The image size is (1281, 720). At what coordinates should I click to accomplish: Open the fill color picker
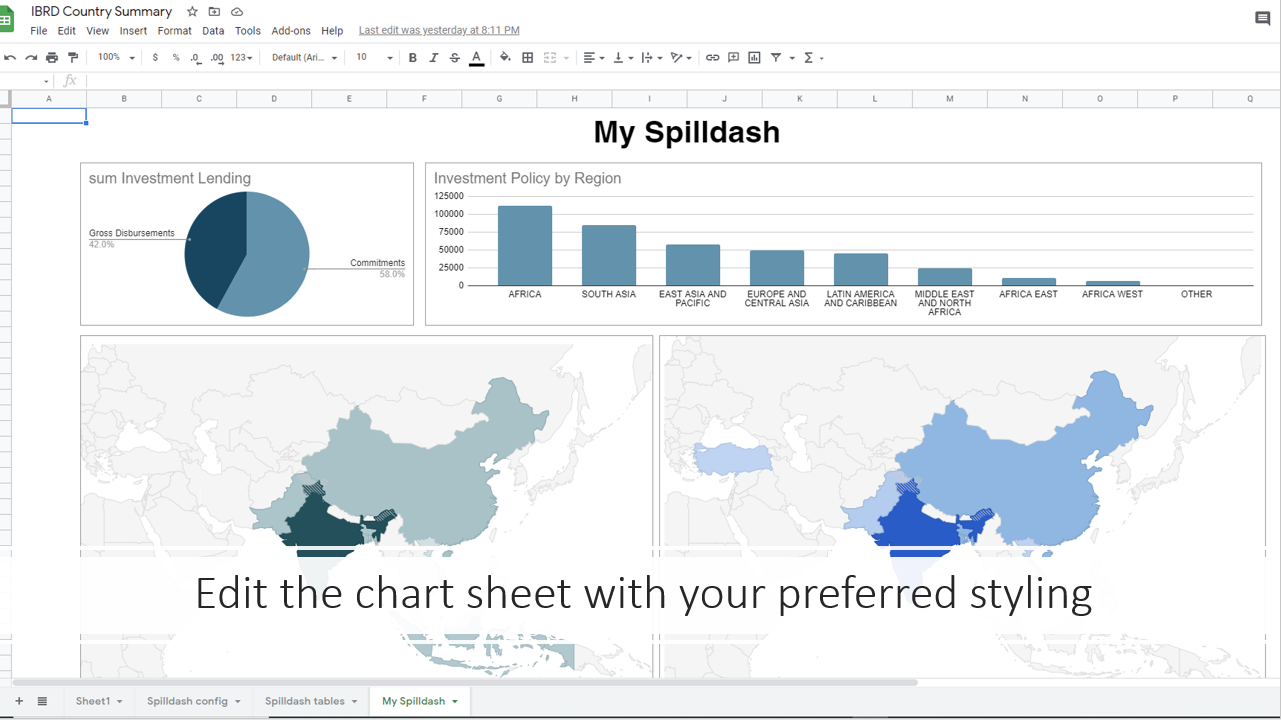[505, 58]
